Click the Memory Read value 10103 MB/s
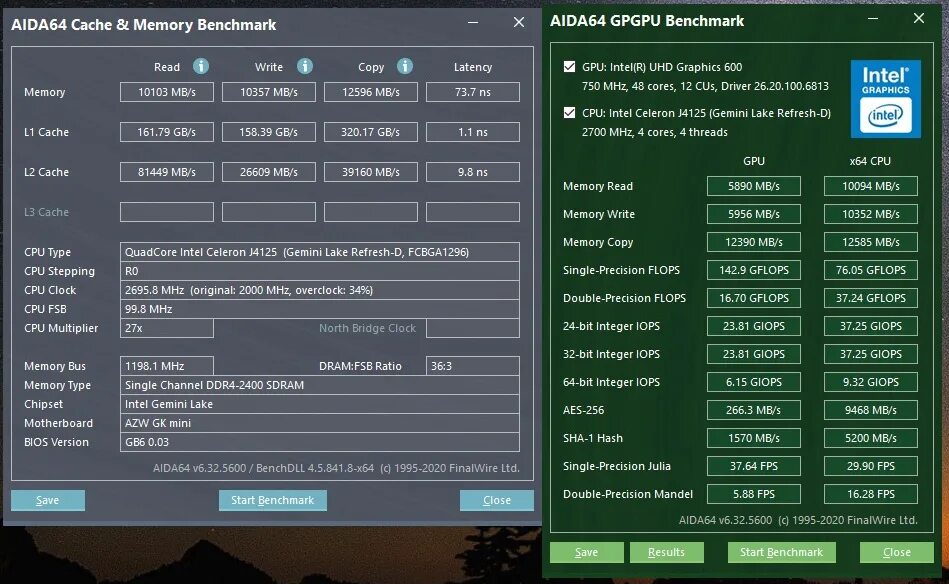 166,92
